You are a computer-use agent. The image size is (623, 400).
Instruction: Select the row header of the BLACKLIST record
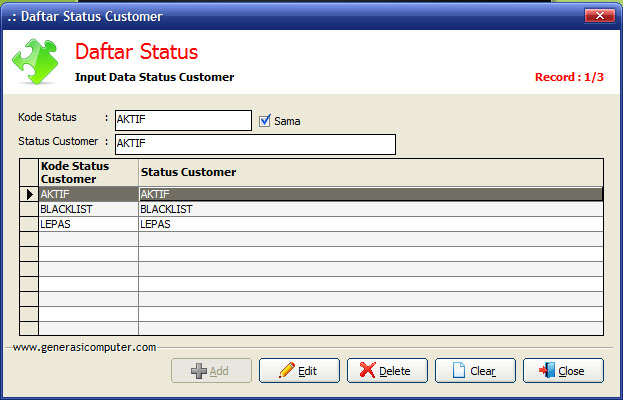point(29,210)
